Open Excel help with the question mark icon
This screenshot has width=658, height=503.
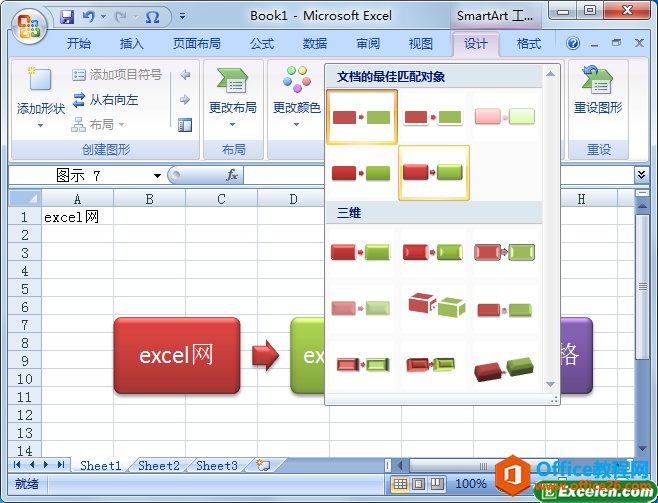[573, 43]
